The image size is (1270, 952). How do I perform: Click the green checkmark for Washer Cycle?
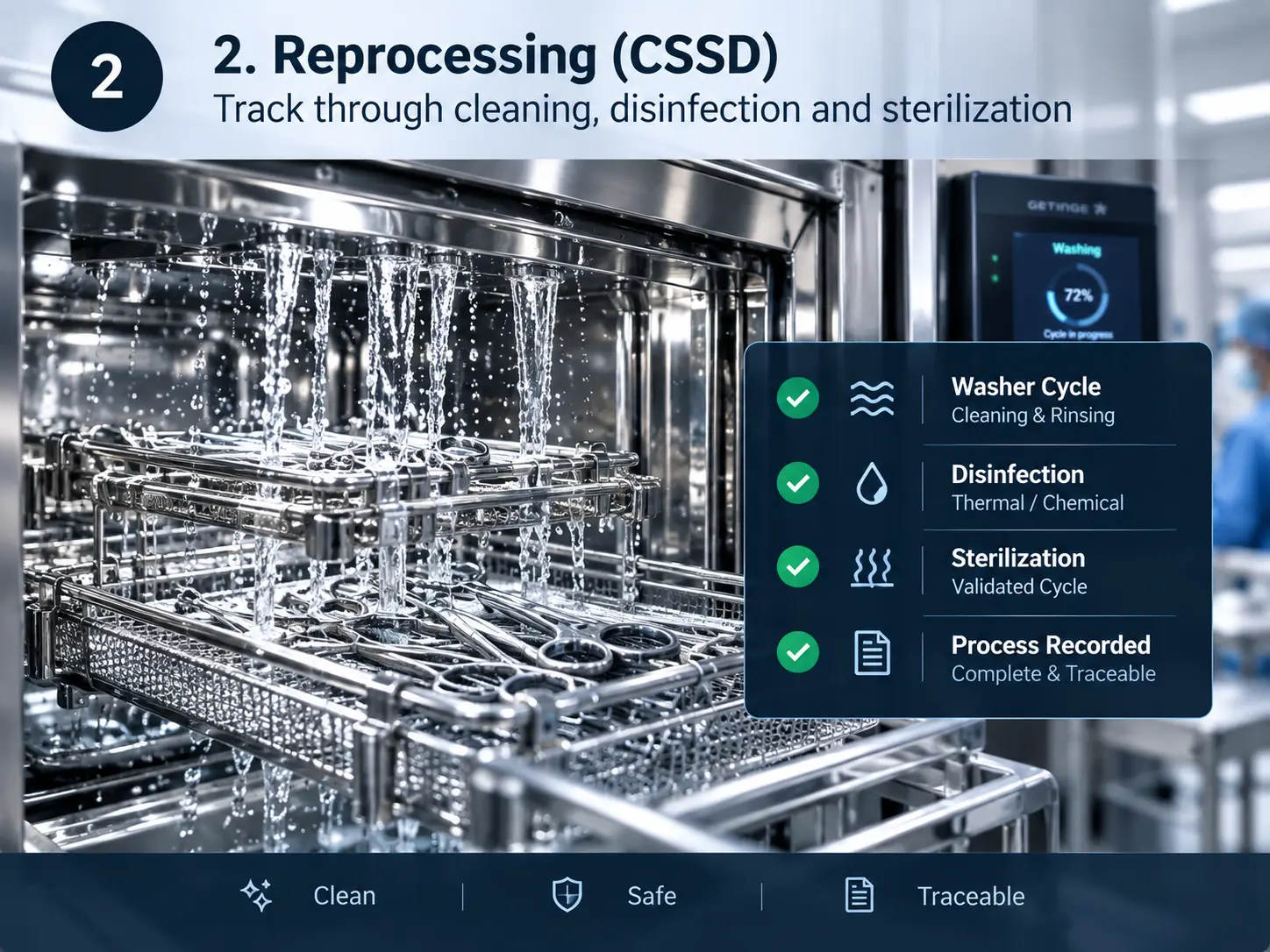point(798,398)
